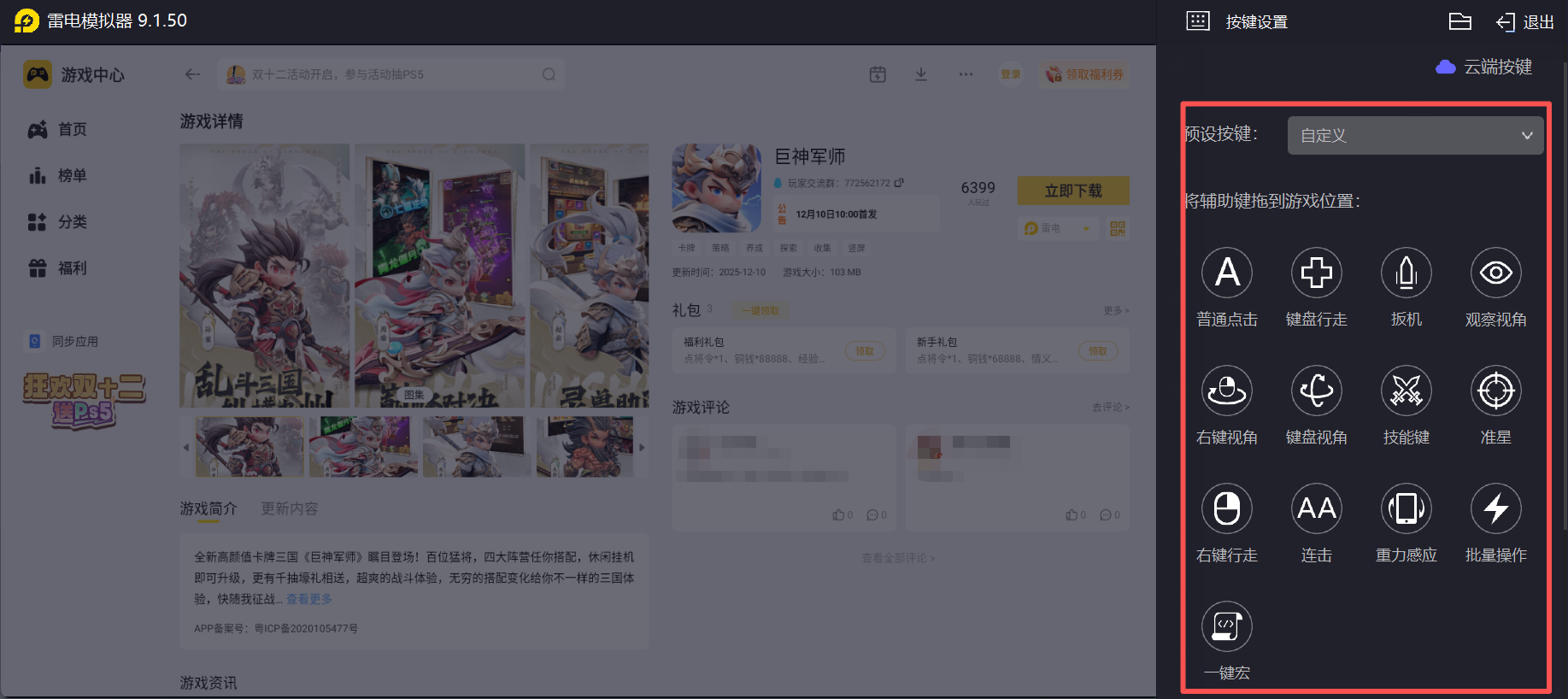Image resolution: width=1568 pixels, height=699 pixels.
Task: Open the 乱斗三国 large screenshot
Action: click(265, 275)
